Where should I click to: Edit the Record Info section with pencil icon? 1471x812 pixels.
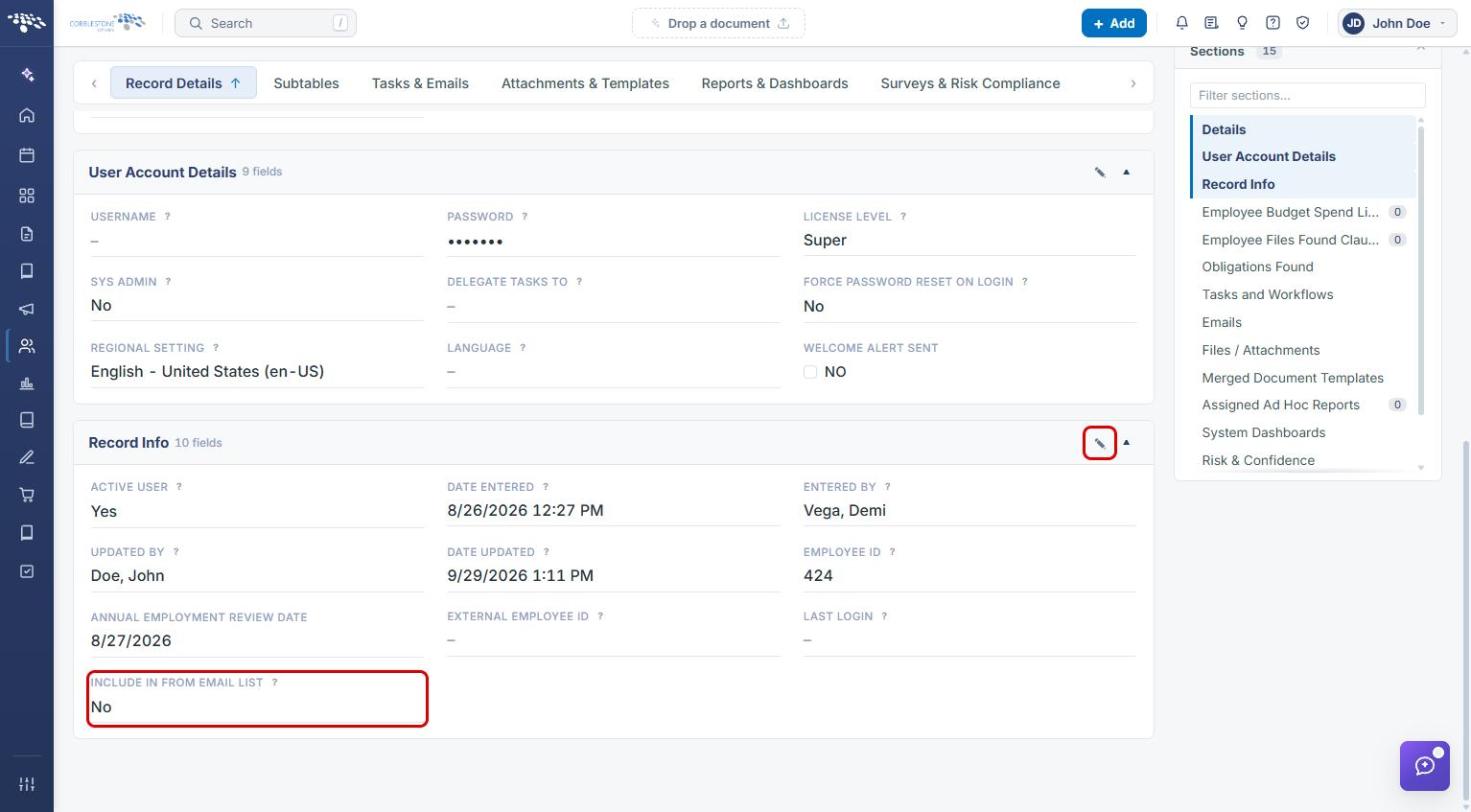click(1100, 442)
